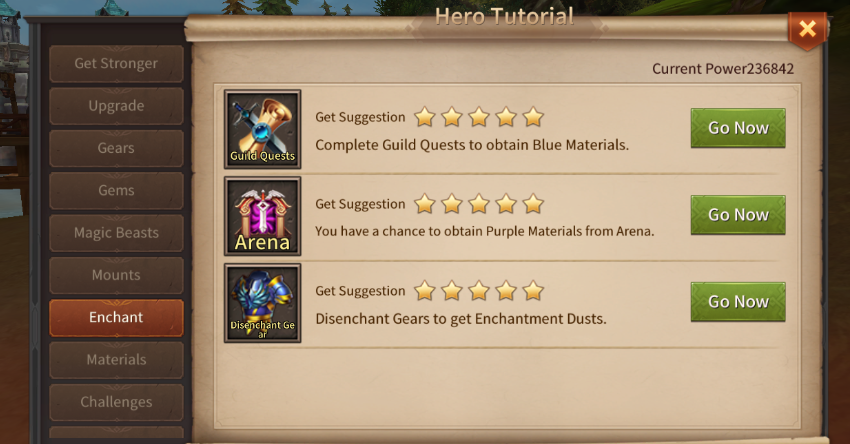Open the Gems tab
The width and height of the screenshot is (850, 444).
point(116,190)
